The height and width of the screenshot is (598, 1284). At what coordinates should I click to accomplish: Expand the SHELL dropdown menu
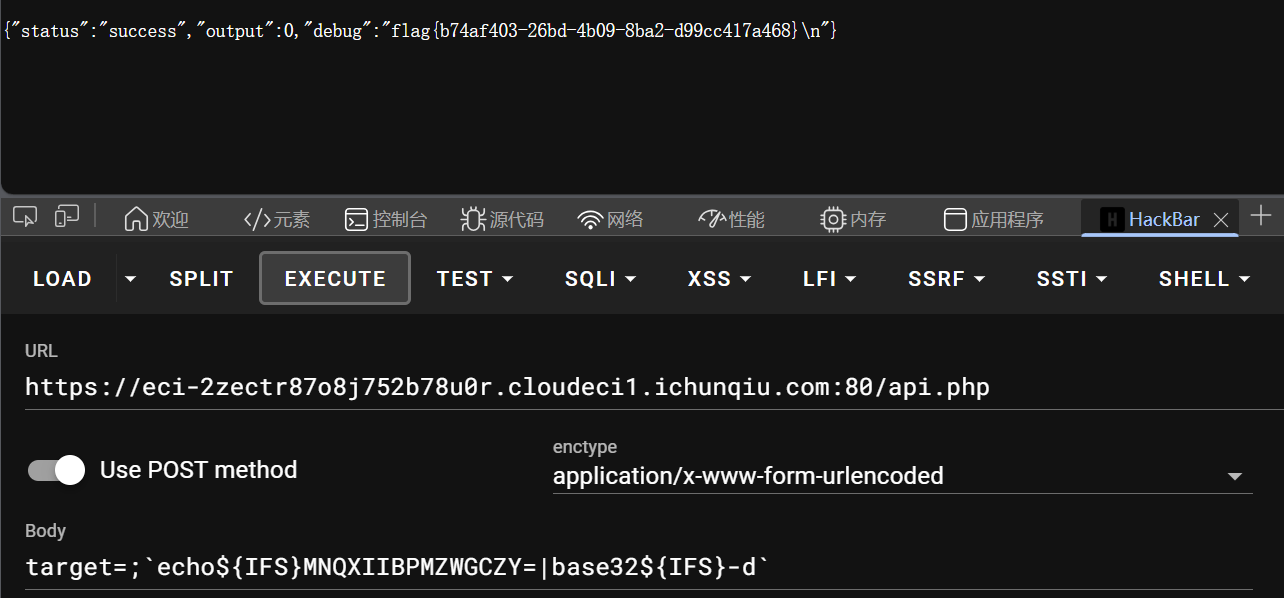pos(1204,279)
